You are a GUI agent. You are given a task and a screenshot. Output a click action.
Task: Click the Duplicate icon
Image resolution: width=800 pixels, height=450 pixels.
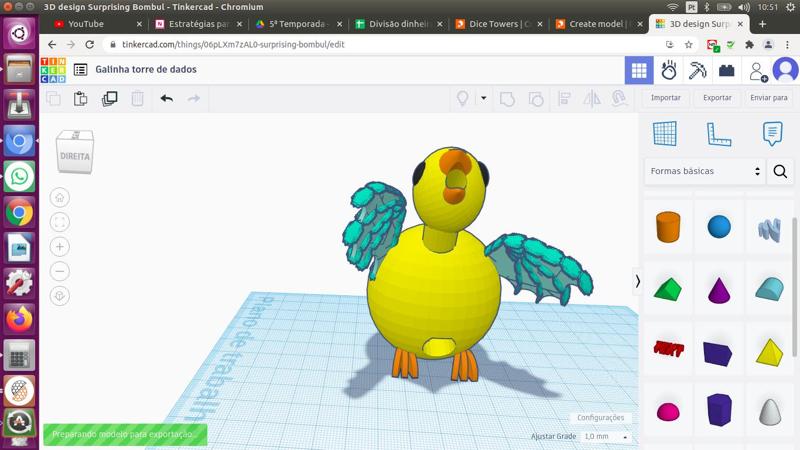point(109,98)
